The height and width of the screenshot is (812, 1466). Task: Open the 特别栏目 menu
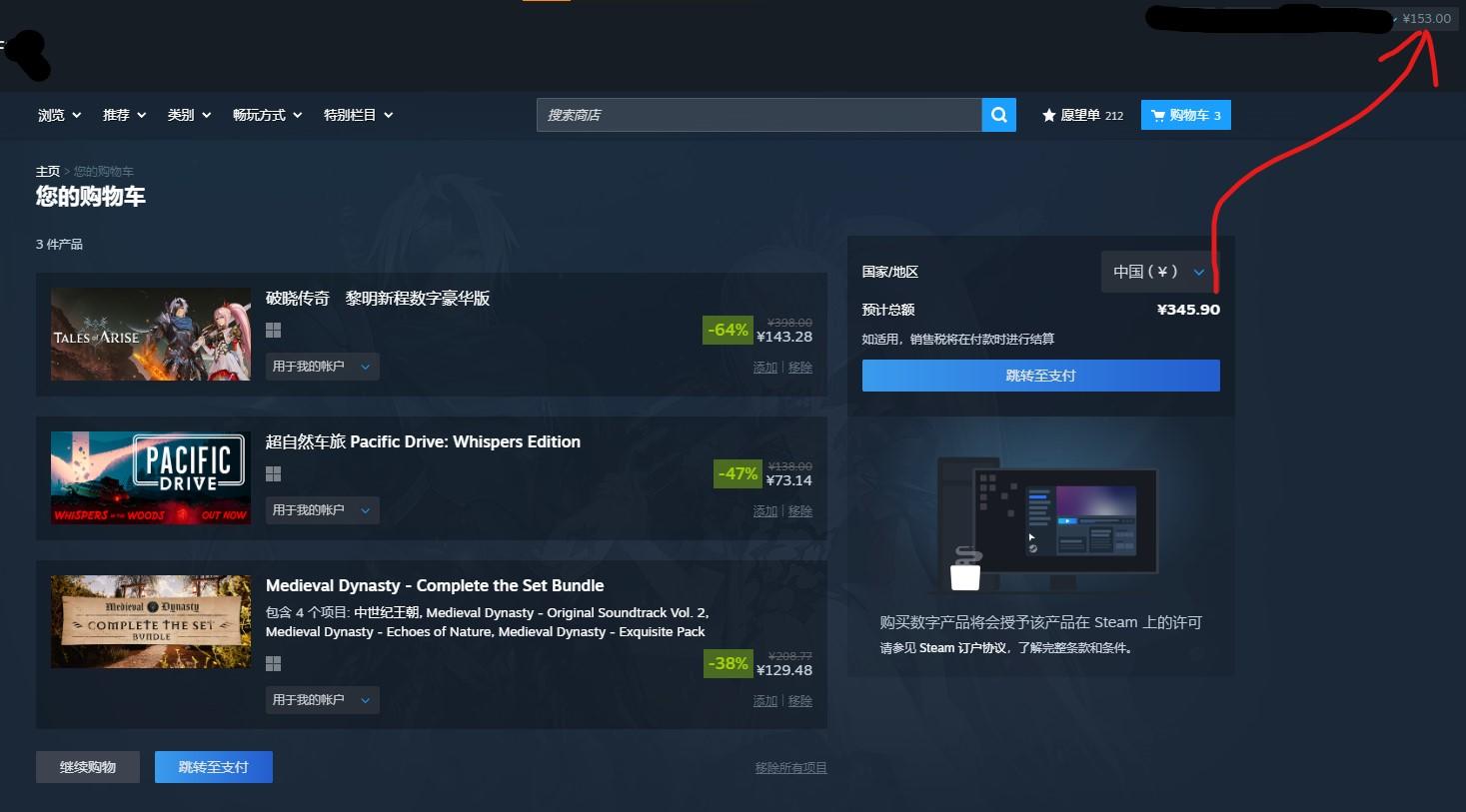[x=359, y=115]
